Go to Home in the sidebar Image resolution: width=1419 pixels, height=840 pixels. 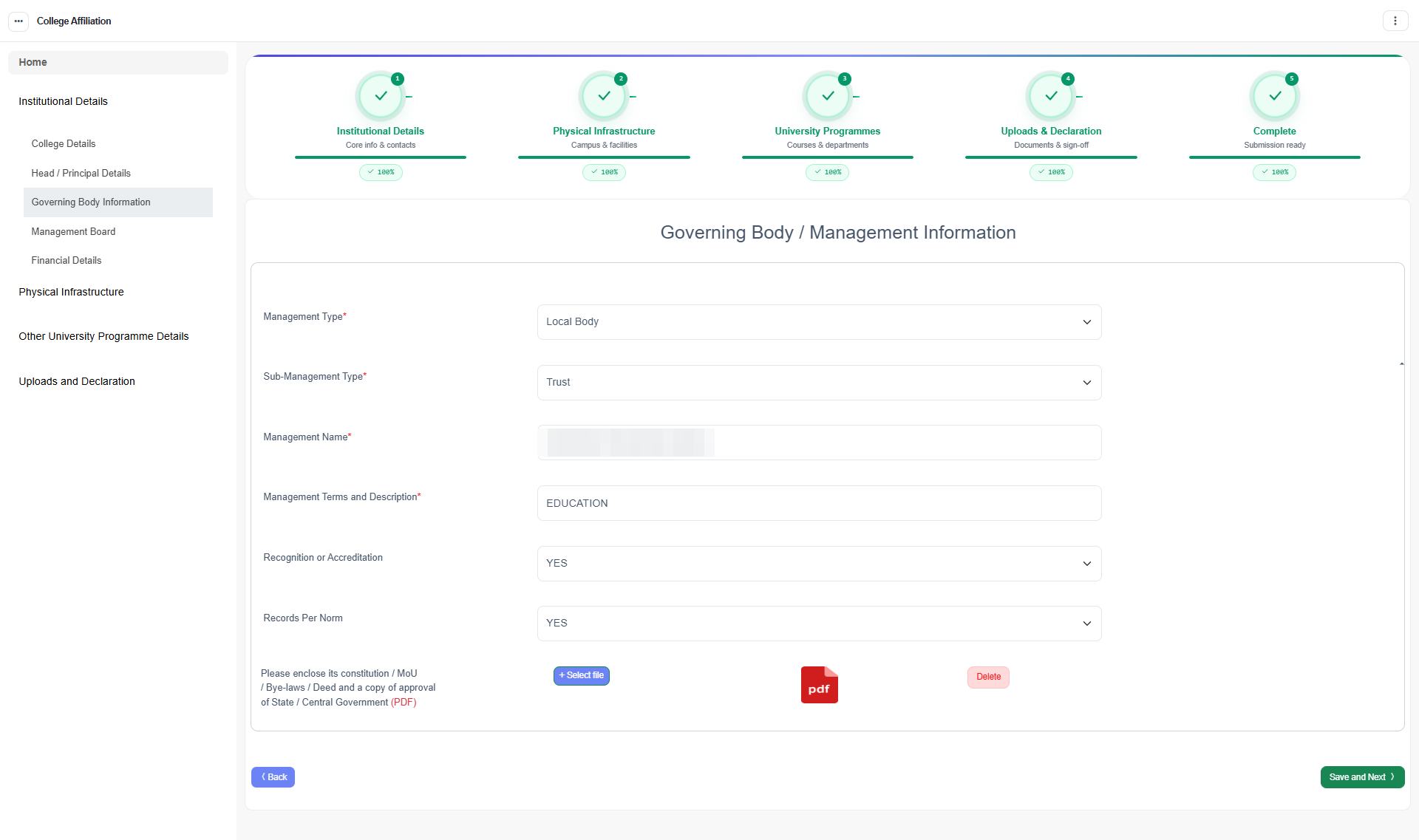coord(118,63)
